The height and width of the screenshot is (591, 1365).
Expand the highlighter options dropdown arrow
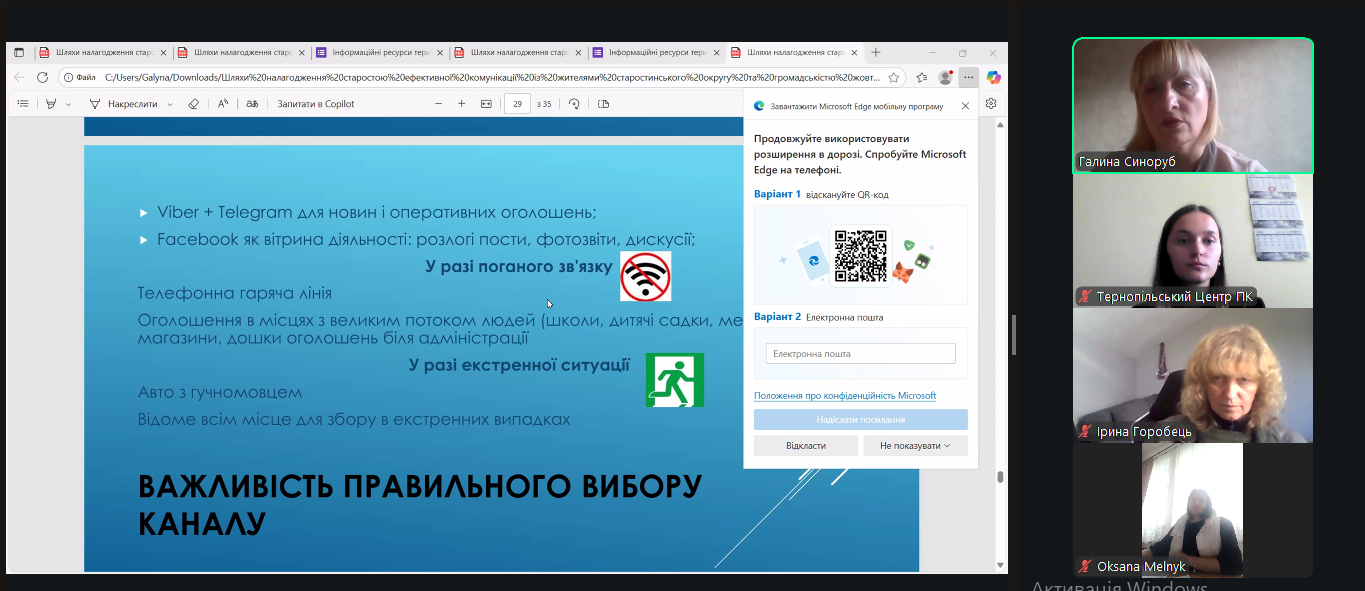(68, 104)
